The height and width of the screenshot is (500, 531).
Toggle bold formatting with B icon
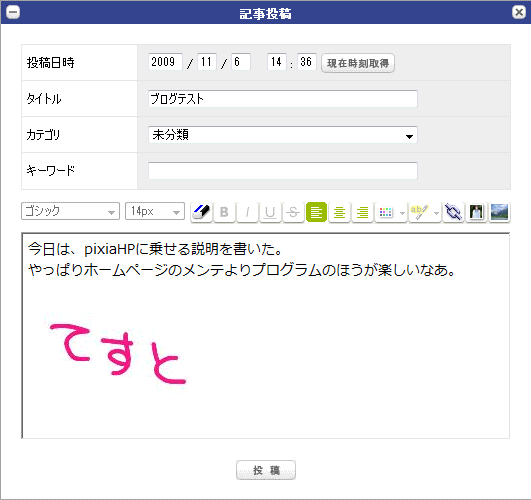point(224,212)
